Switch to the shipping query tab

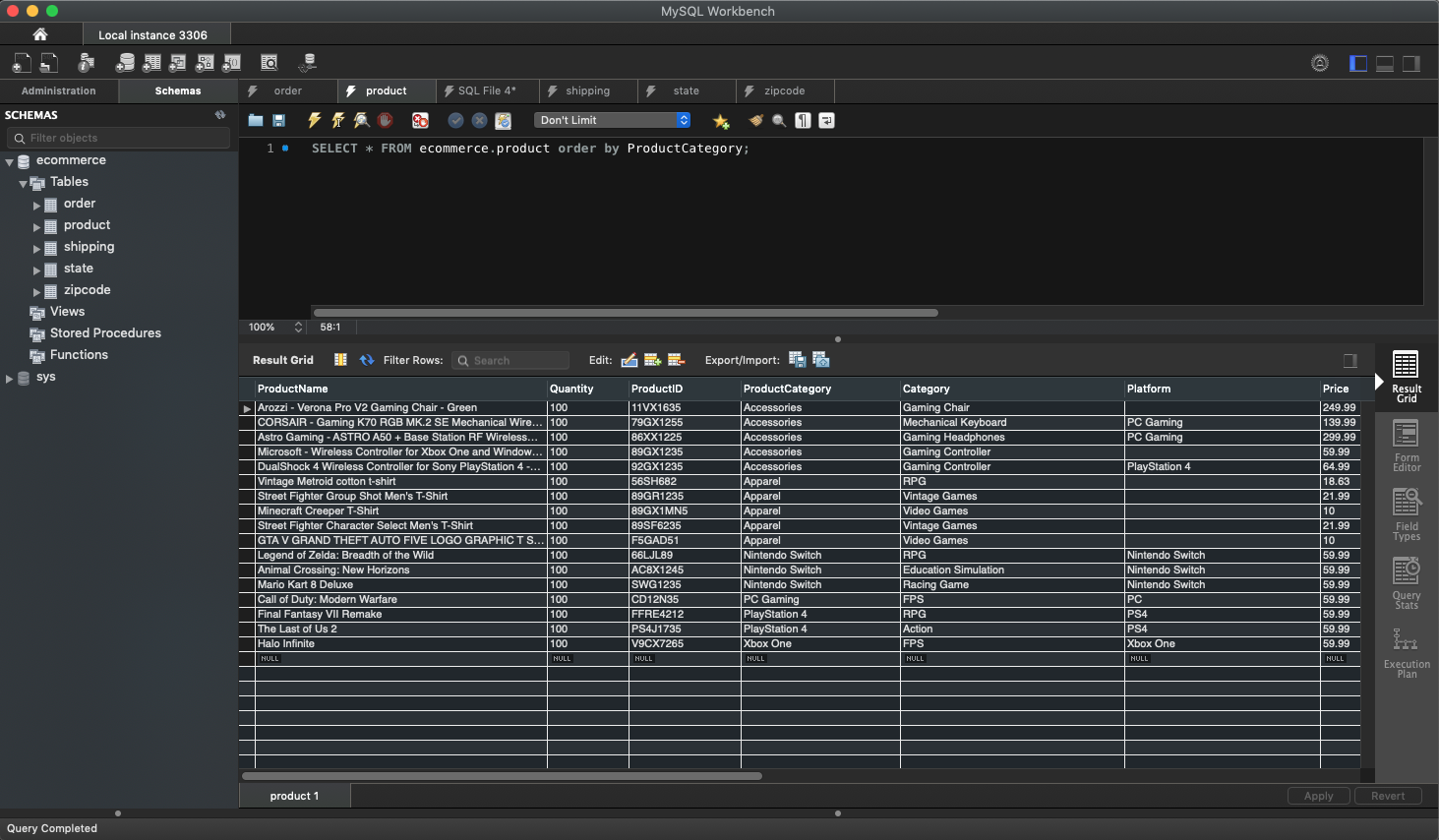pos(587,90)
